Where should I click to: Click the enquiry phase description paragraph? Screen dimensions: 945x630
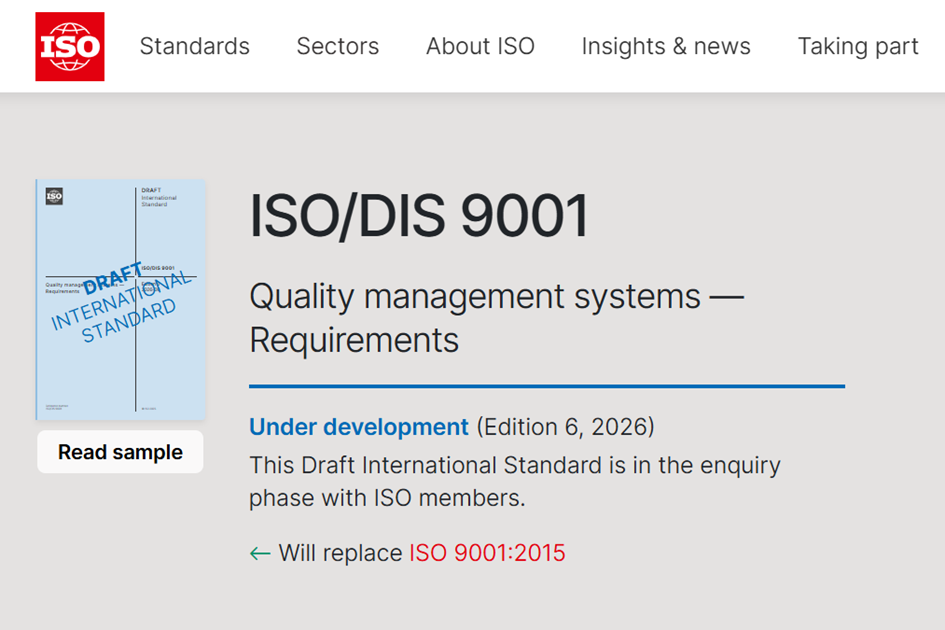pyautogui.click(x=514, y=481)
